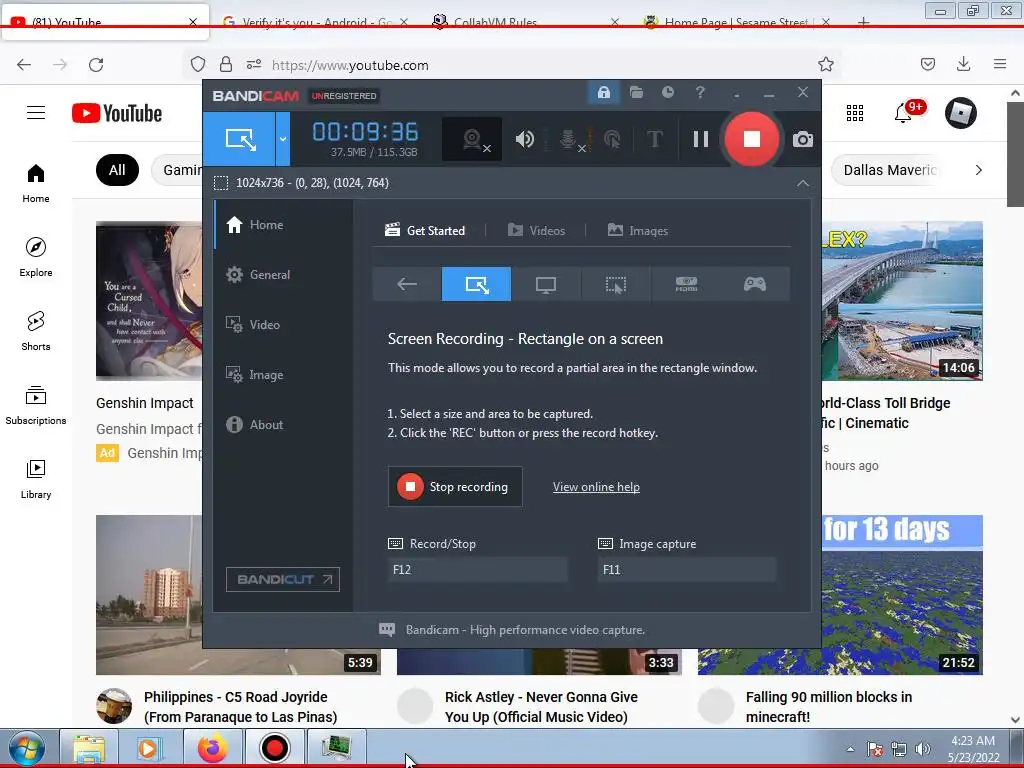Open Image settings in Bandicam sidebar

pyautogui.click(x=284, y=375)
